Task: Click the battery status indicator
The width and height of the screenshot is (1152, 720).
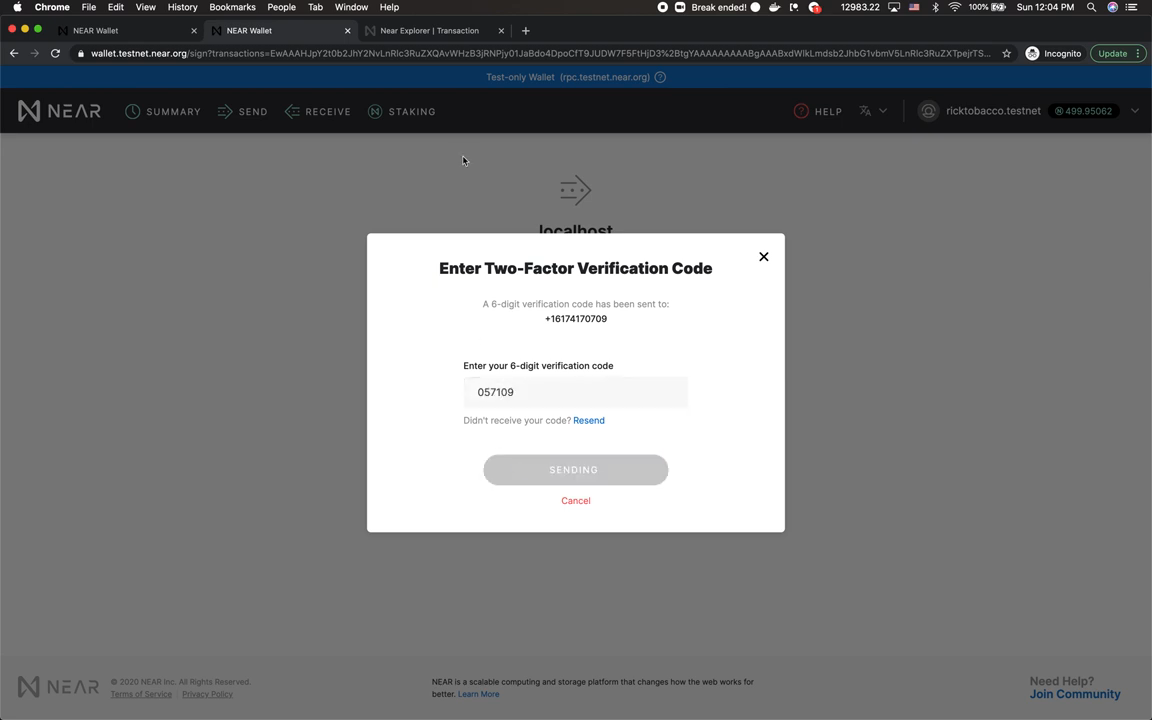Action: click(x=987, y=7)
